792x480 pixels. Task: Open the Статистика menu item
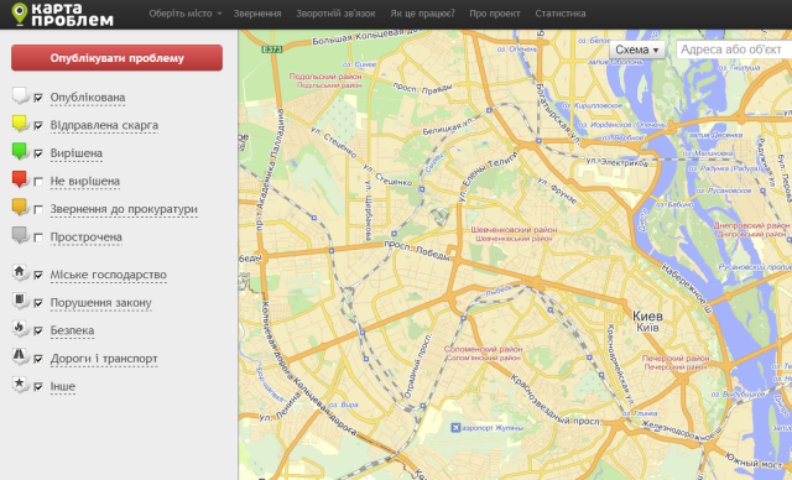560,14
